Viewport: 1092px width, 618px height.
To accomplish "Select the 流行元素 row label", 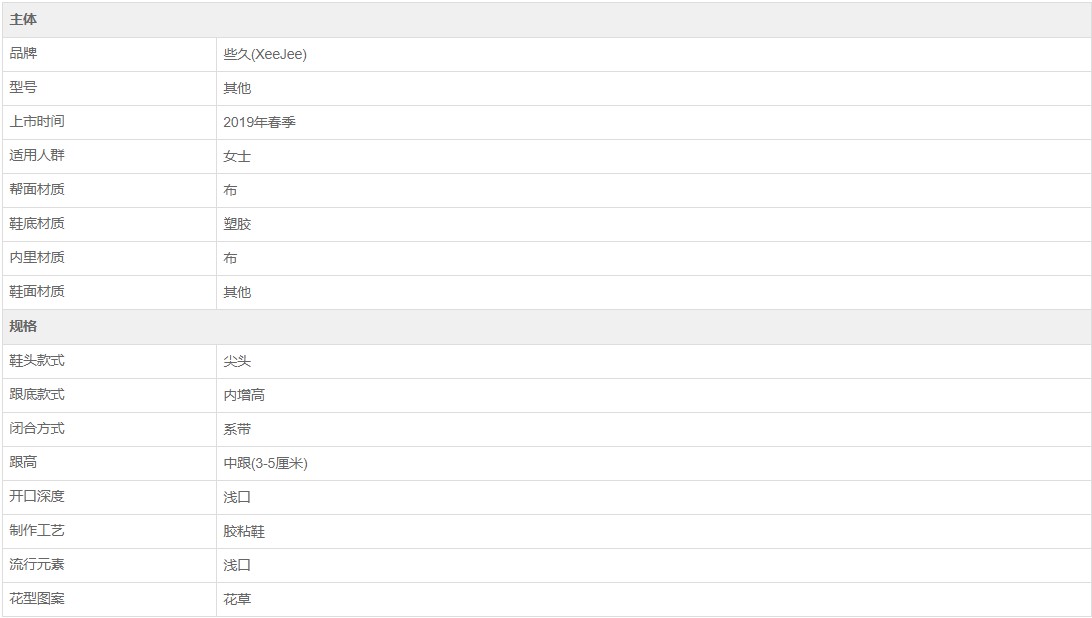I will [37, 565].
